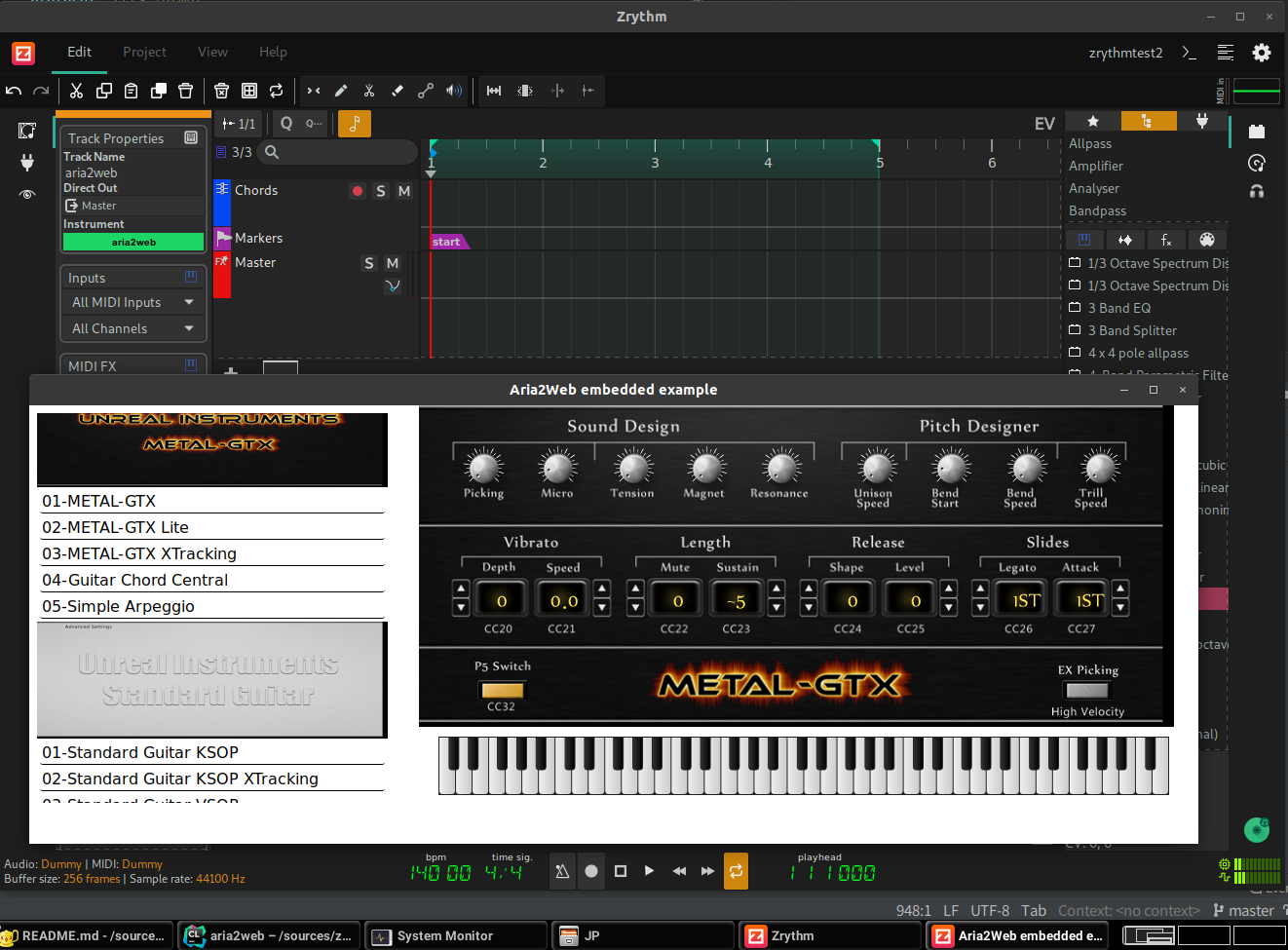The width and height of the screenshot is (1288, 950).
Task: Click the P5 Switch CC32 button
Action: (502, 690)
